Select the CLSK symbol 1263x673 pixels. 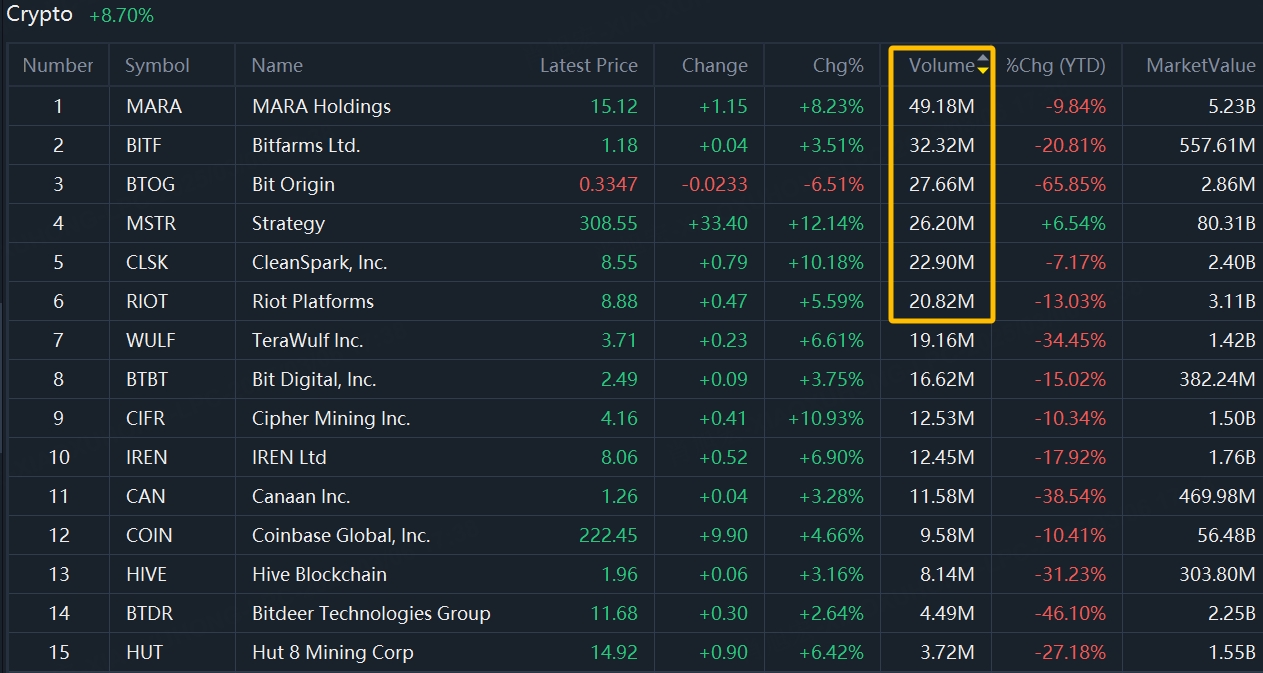click(148, 262)
